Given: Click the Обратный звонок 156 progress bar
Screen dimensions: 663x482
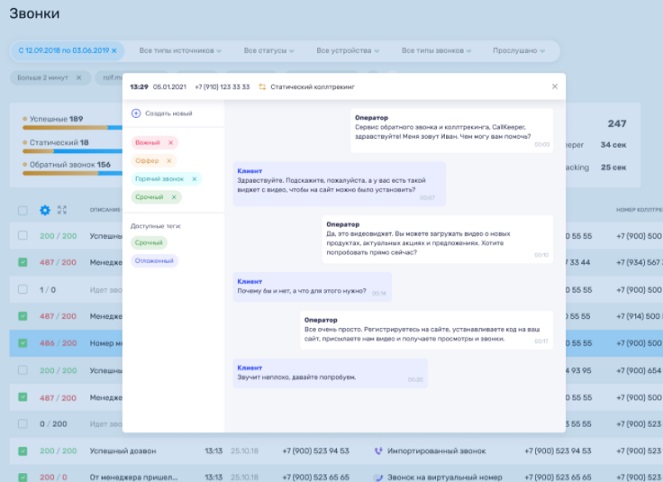Looking at the screenshot, I should pos(72,173).
